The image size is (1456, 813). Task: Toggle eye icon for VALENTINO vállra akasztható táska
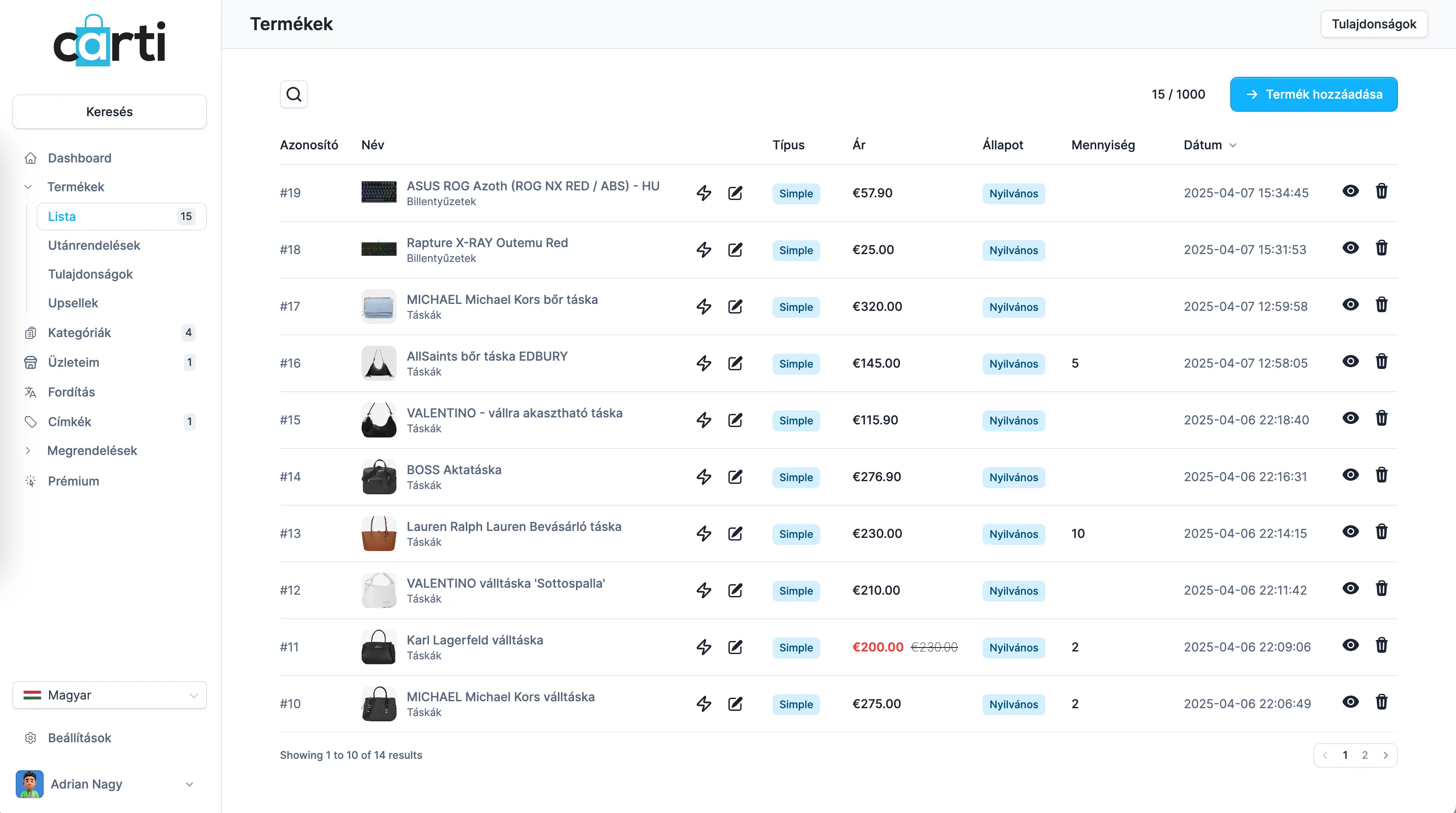(1350, 418)
